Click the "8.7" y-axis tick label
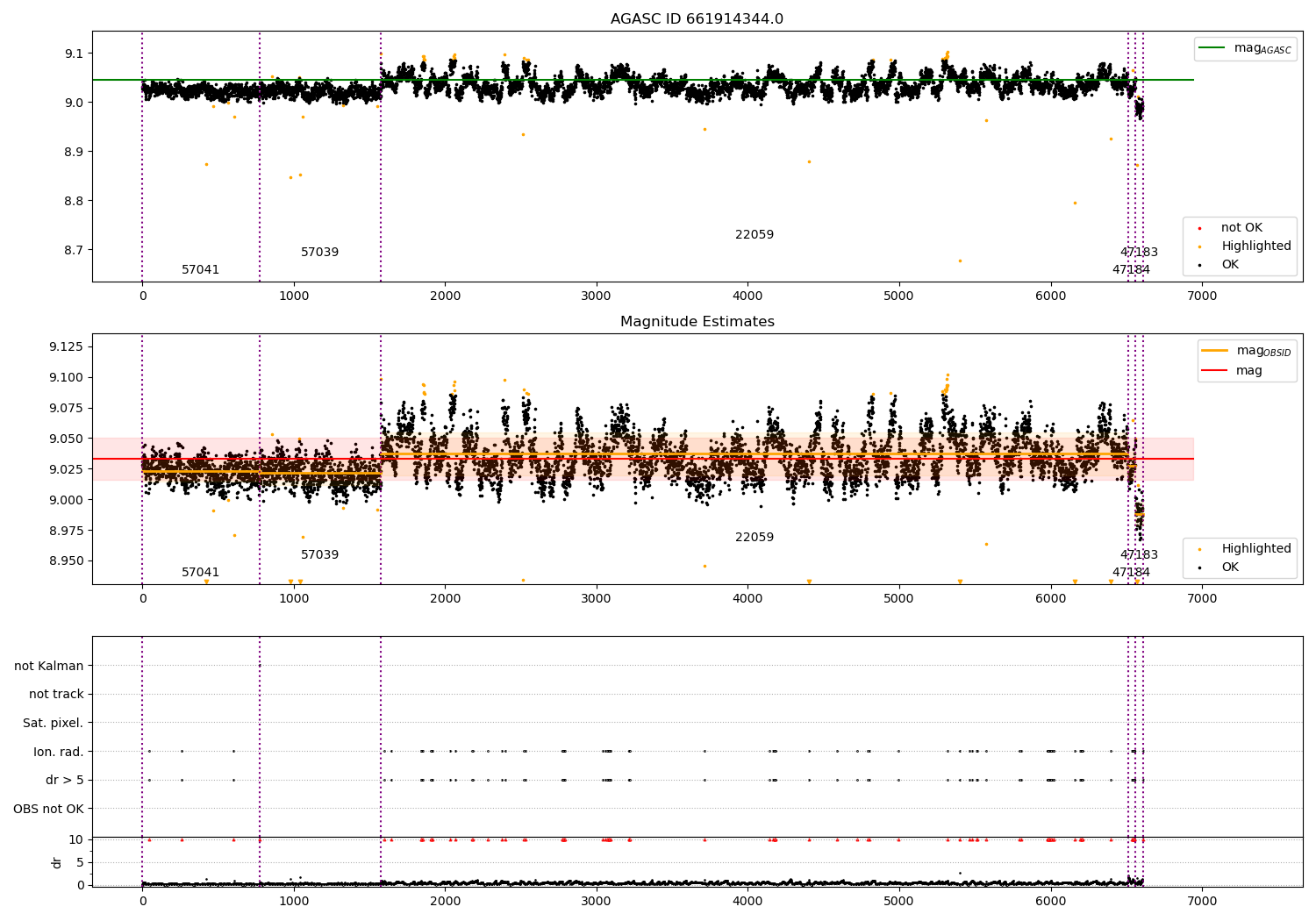The width and height of the screenshot is (1316, 921). click(74, 250)
